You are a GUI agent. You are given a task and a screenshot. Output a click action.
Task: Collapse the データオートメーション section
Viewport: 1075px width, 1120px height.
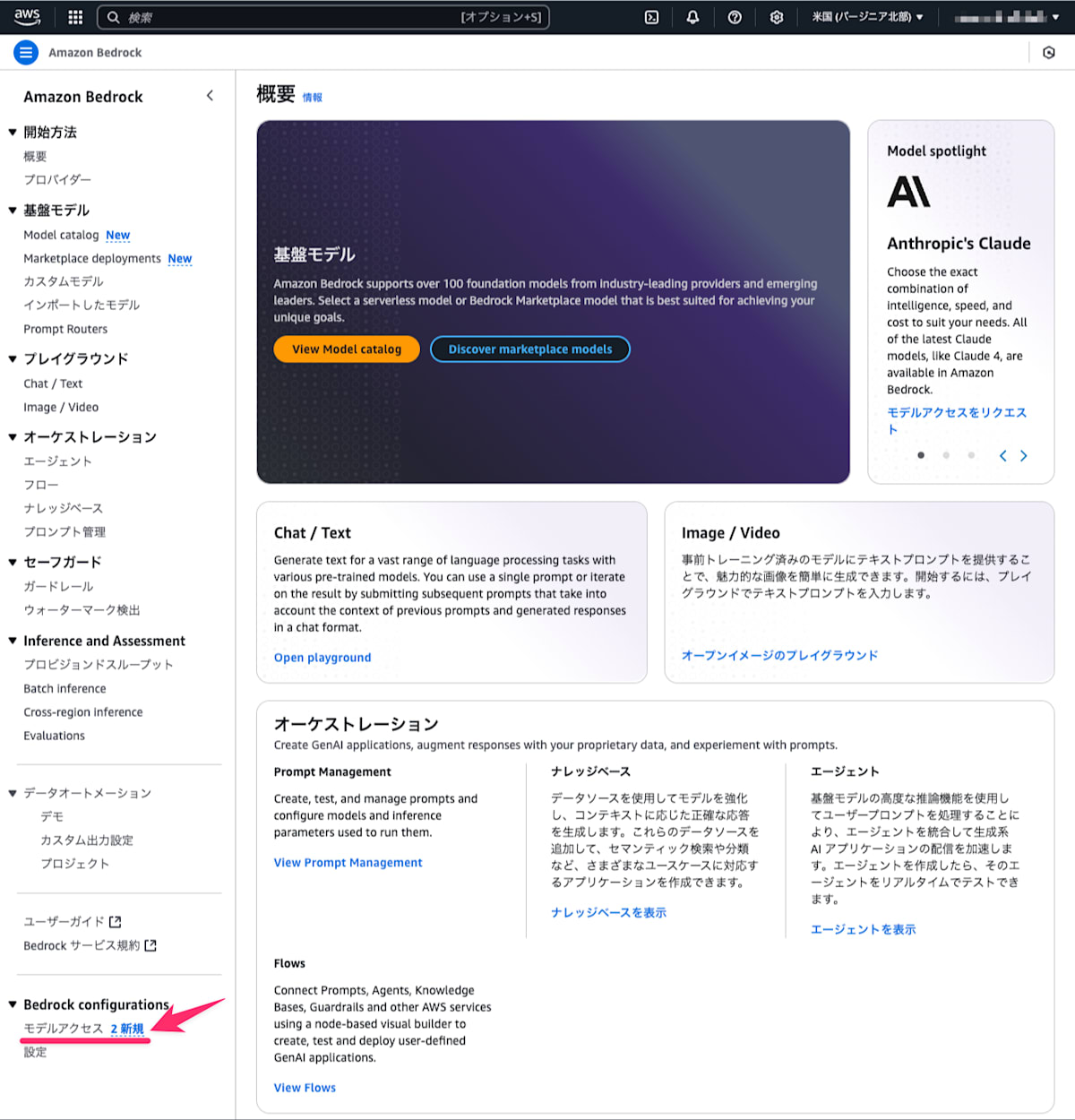tap(13, 793)
